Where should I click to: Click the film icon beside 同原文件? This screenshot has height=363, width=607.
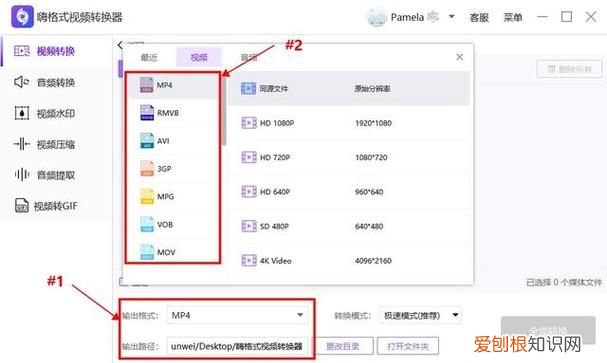pyautogui.click(x=249, y=89)
